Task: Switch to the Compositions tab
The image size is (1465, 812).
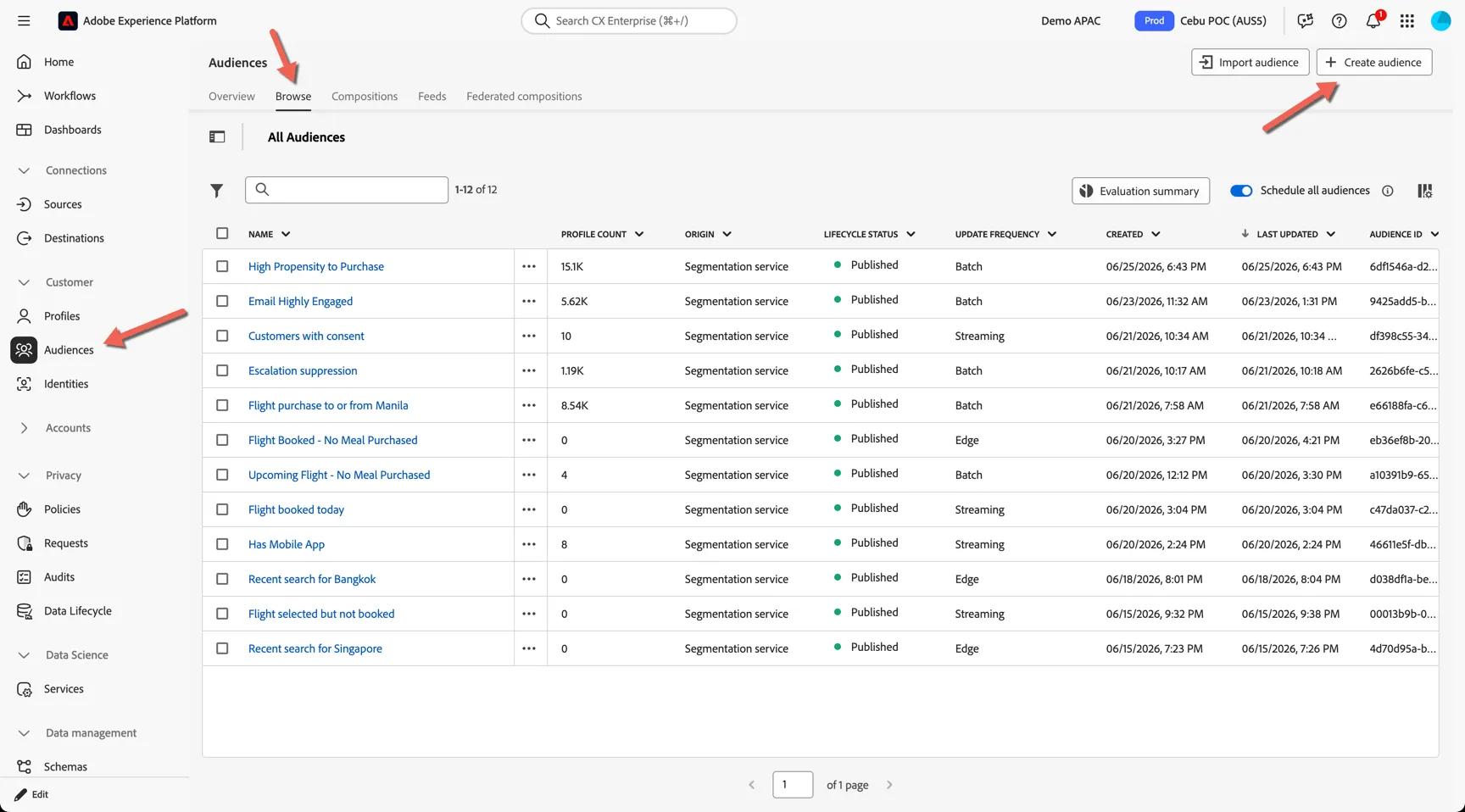Action: 365,97
